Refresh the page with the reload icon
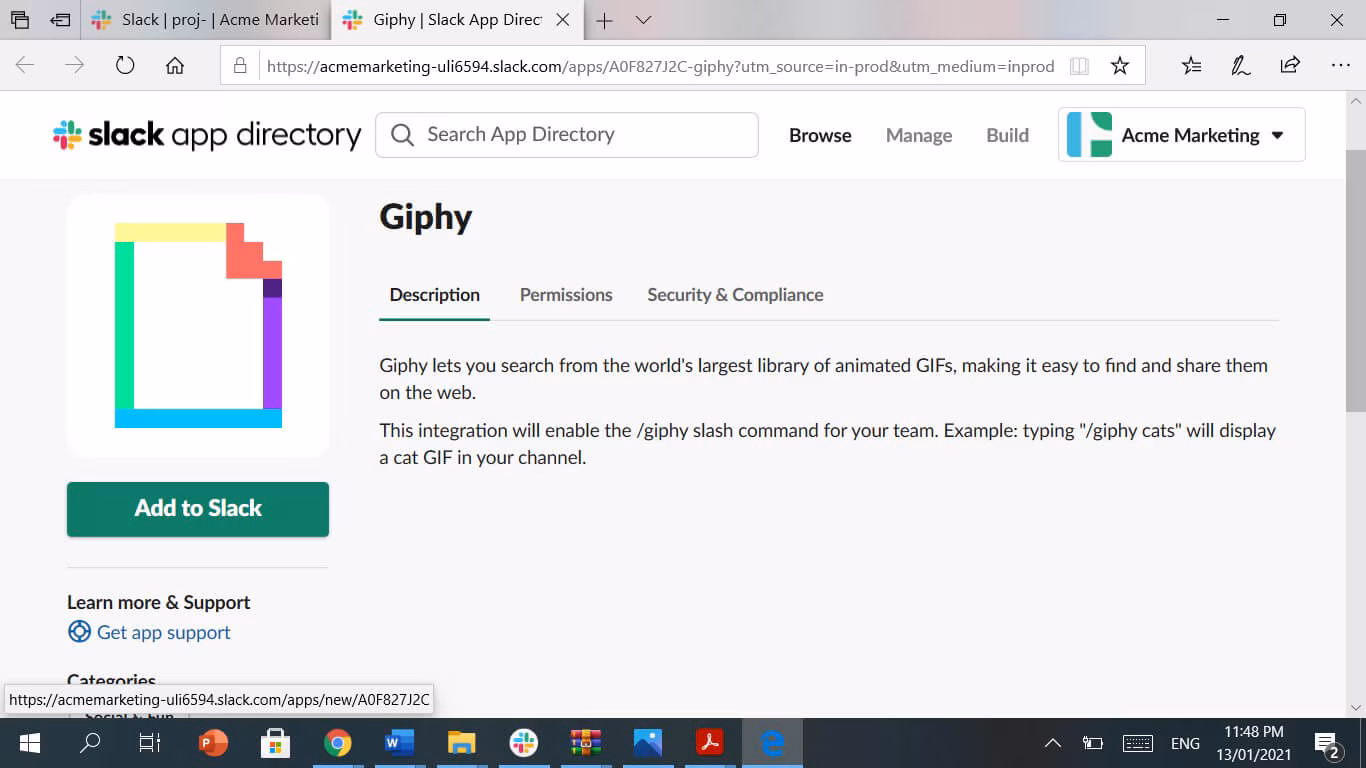This screenshot has width=1366, height=768. (125, 66)
